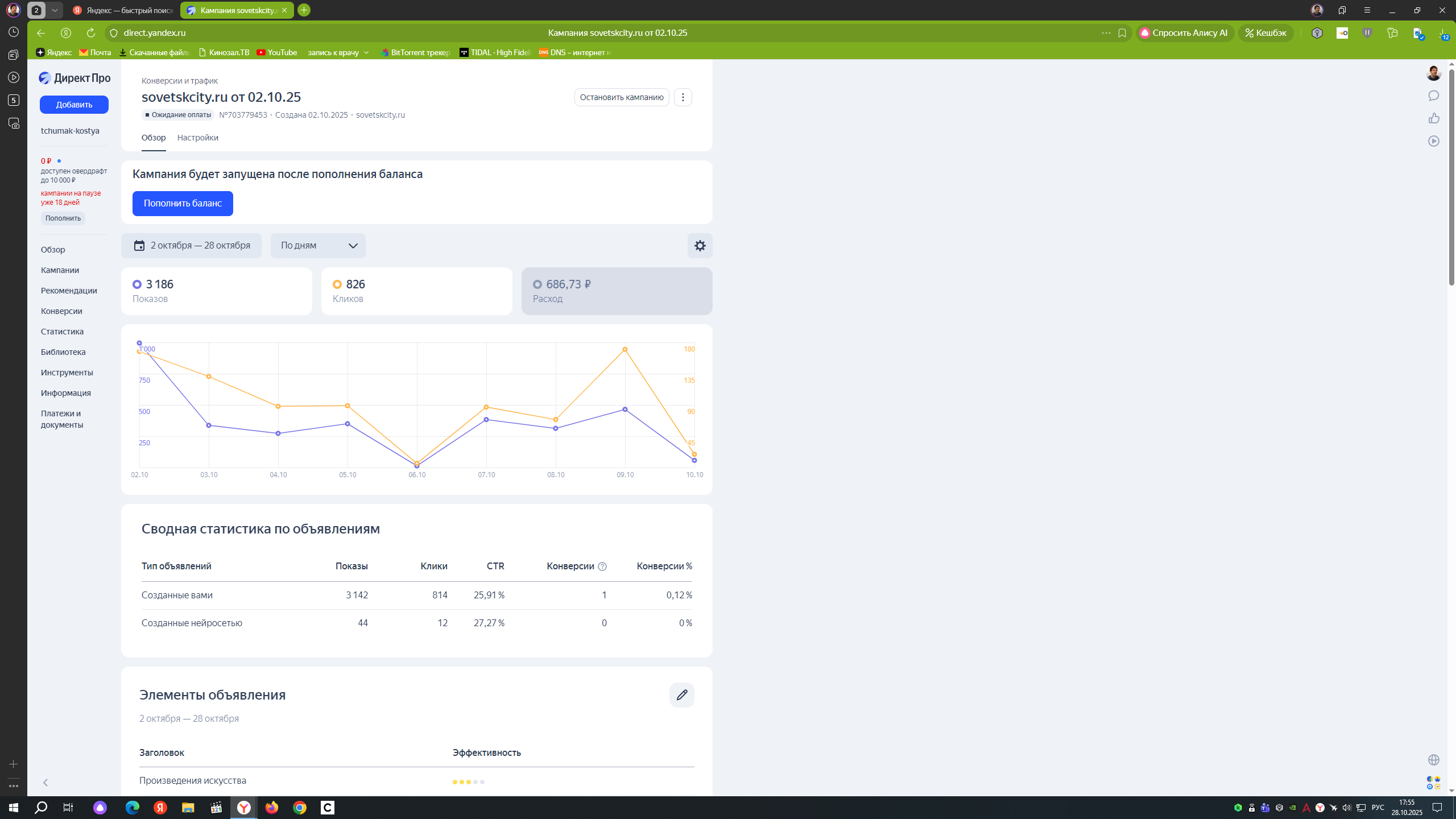Expand the запись к врачу bookmark folder
This screenshot has height=819, width=1456.
338,52
